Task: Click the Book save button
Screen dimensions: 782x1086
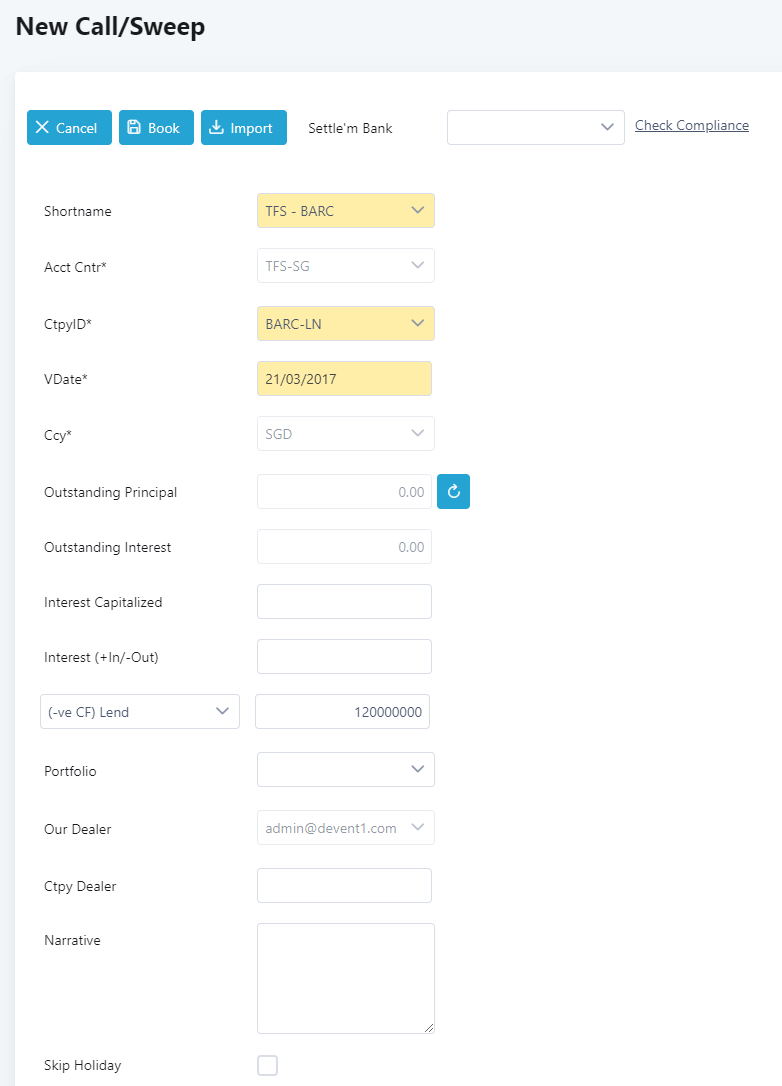Action: [x=156, y=128]
